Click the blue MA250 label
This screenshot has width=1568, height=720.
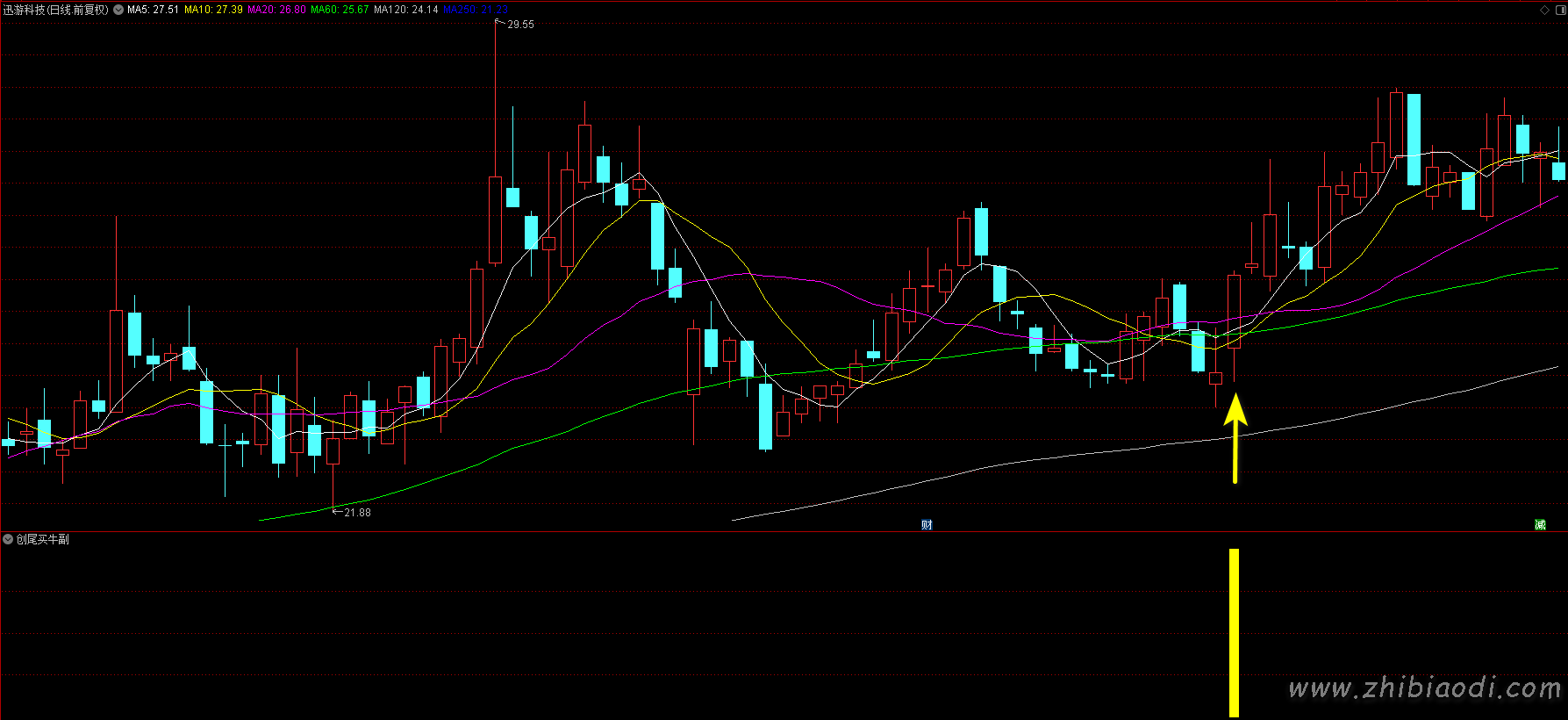[x=476, y=10]
